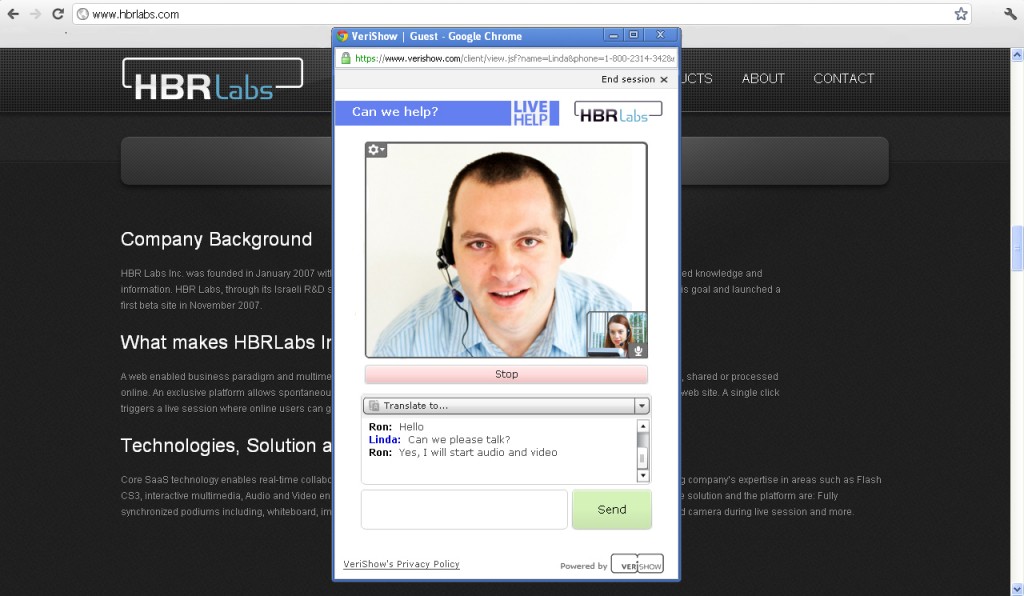Click Ron's main video feed

coord(506,250)
